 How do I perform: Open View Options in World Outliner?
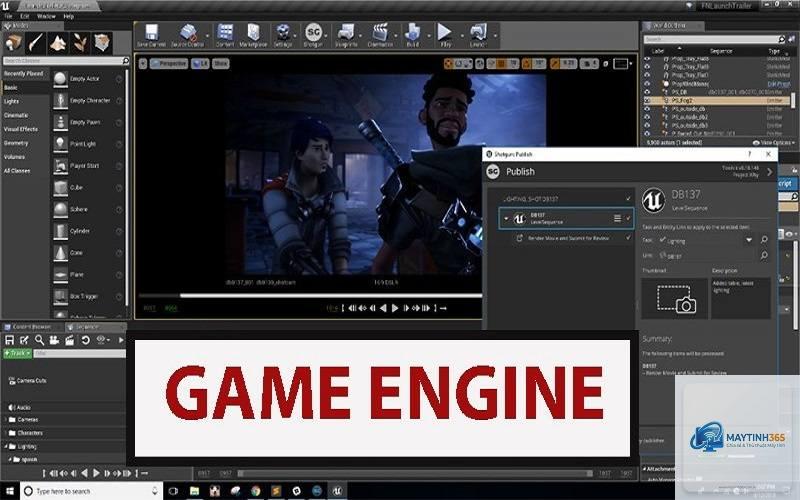[x=772, y=142]
